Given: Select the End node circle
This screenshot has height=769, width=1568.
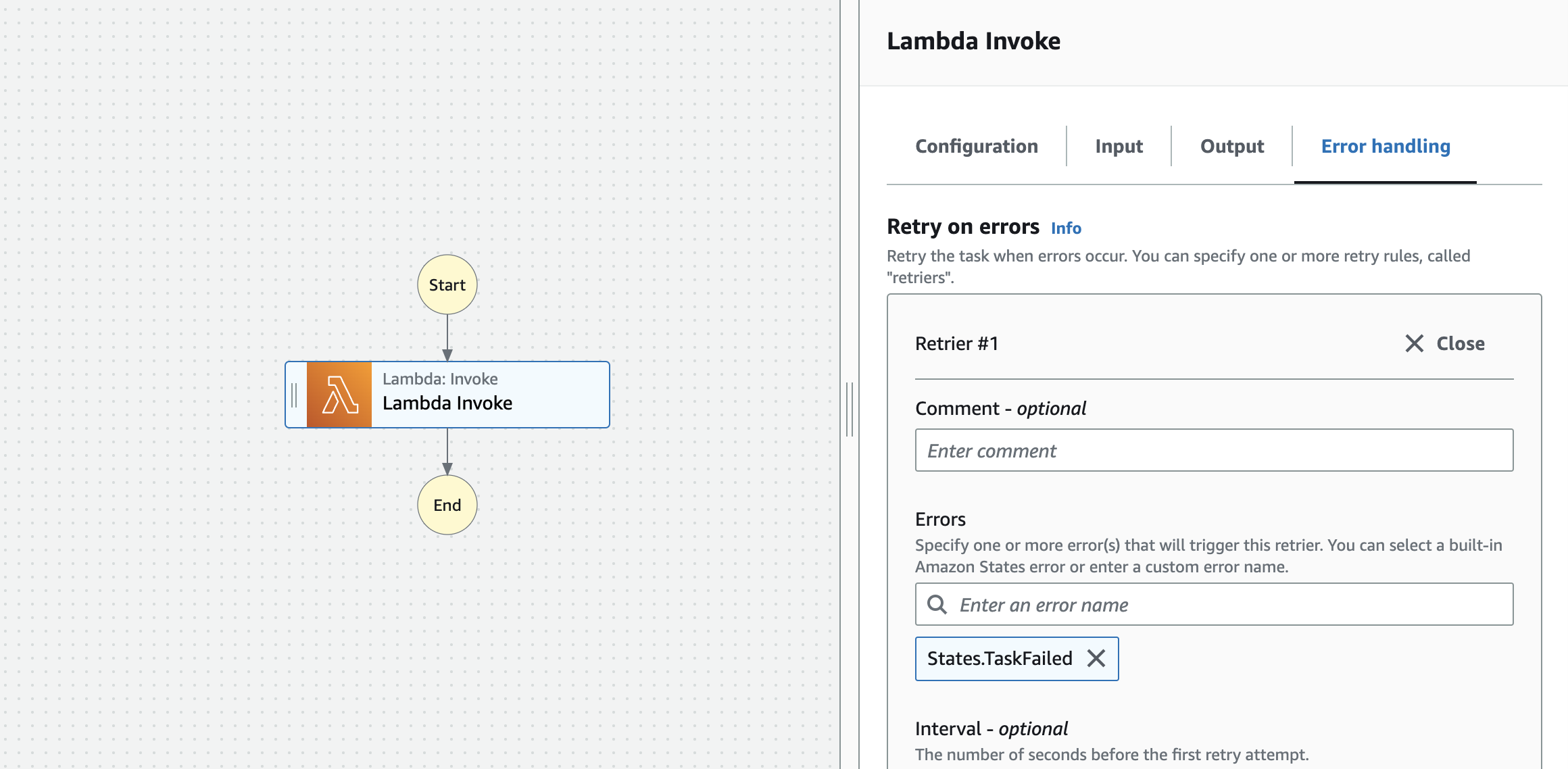Looking at the screenshot, I should (x=447, y=505).
